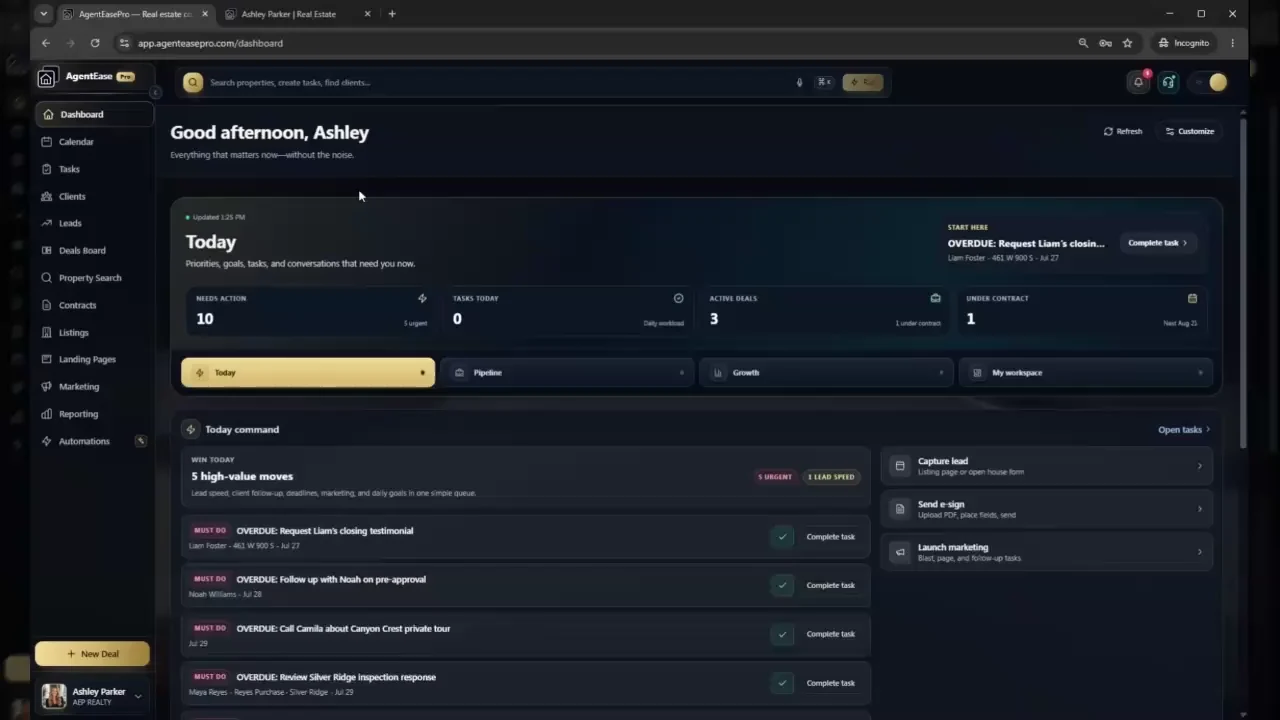Viewport: 1280px width, 720px height.
Task: Click the New Deal button
Action: click(x=92, y=654)
